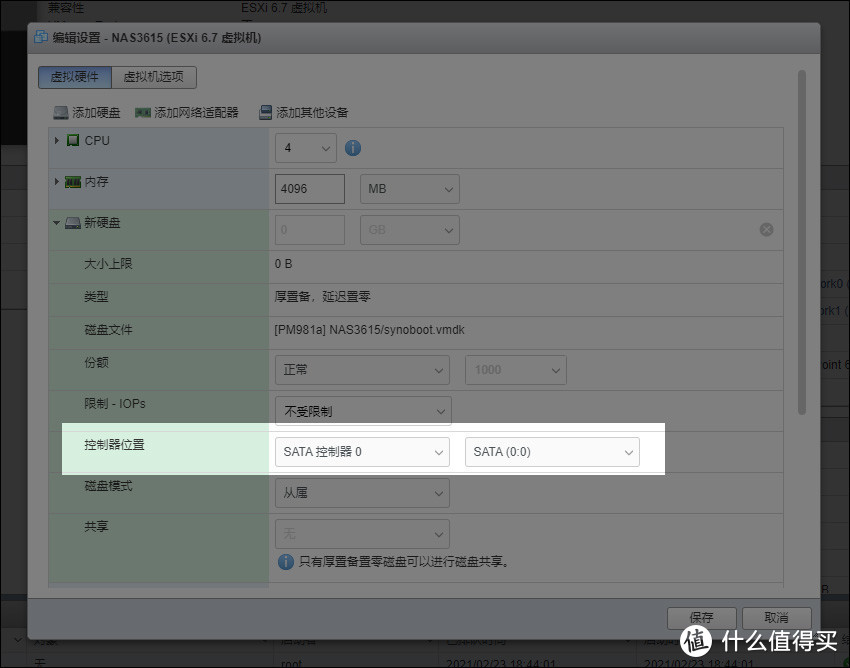Click the 新硬盘 disk icon
Image resolution: width=850 pixels, height=668 pixels.
click(73, 222)
